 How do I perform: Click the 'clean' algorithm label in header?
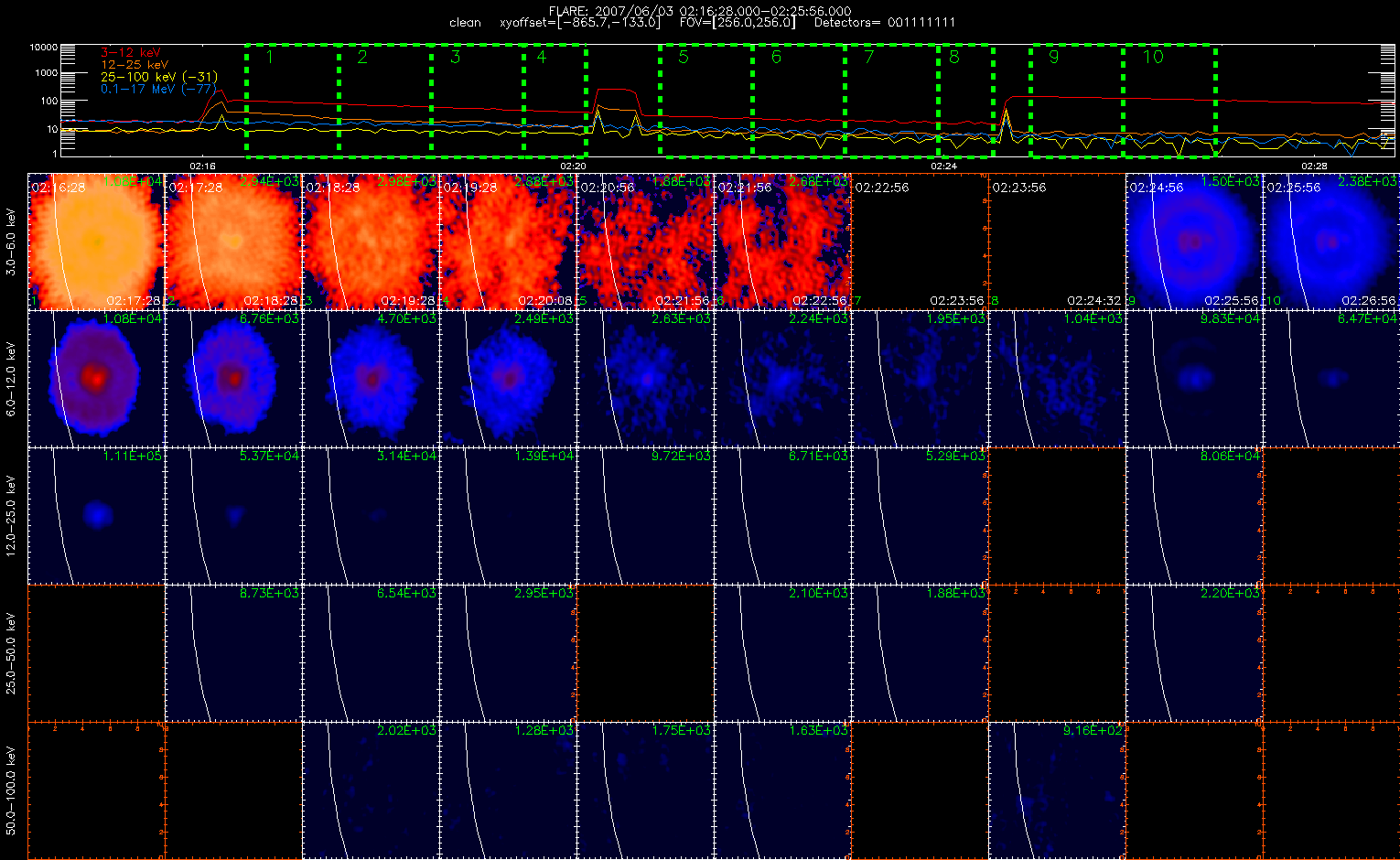pyautogui.click(x=465, y=22)
